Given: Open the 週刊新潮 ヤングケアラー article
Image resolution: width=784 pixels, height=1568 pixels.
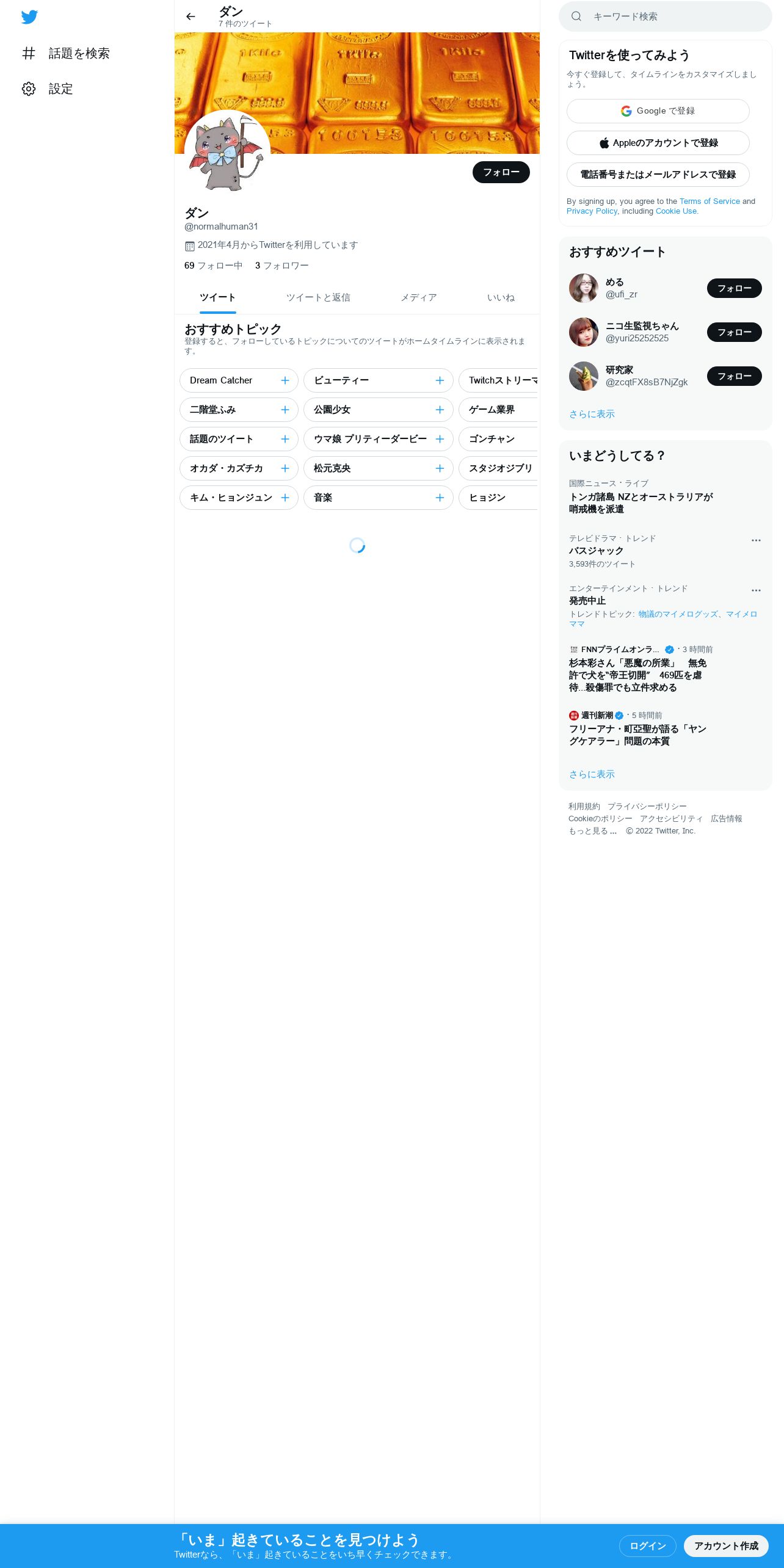Looking at the screenshot, I should (637, 735).
